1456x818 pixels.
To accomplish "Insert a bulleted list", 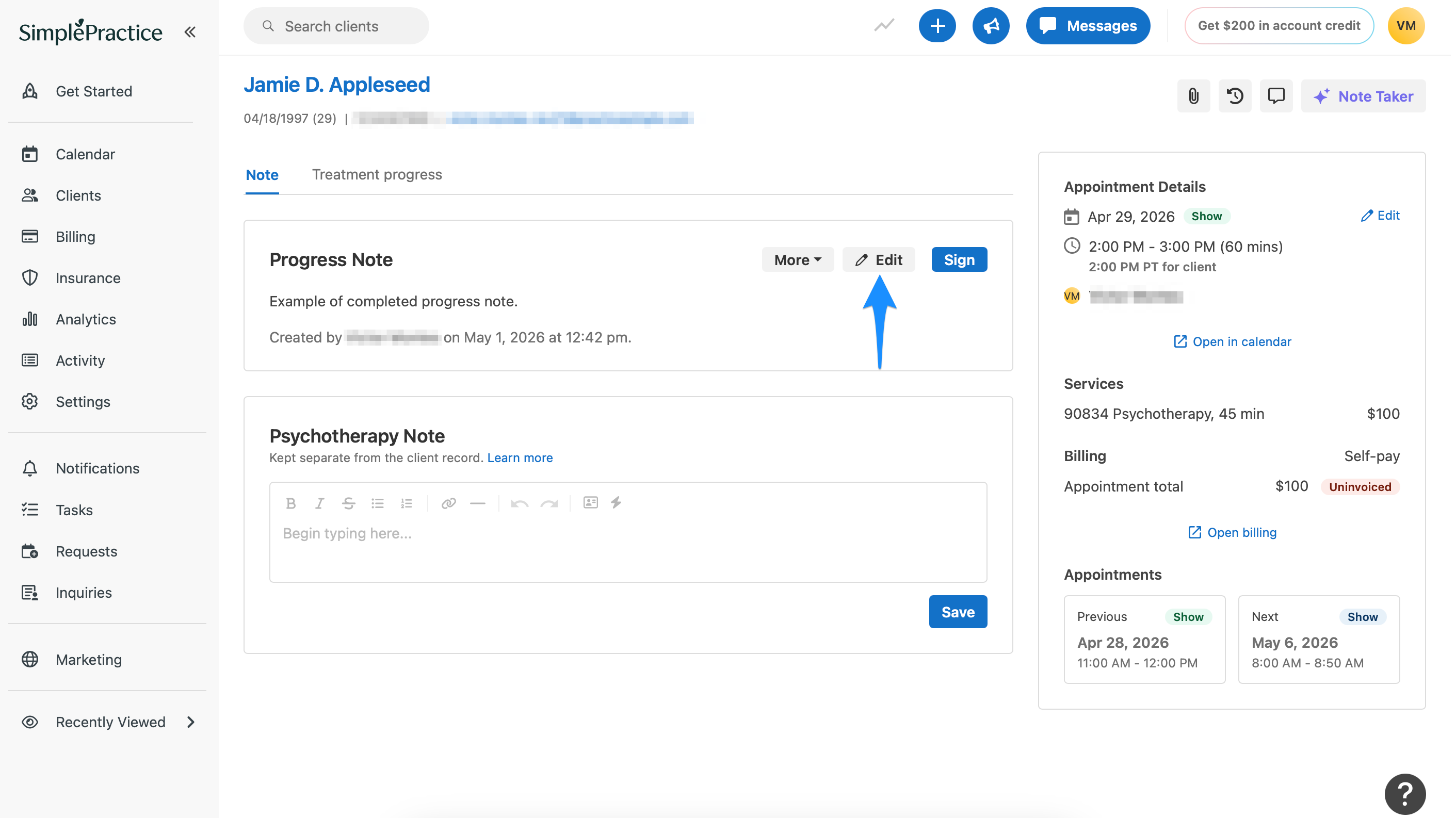I will 378,503.
